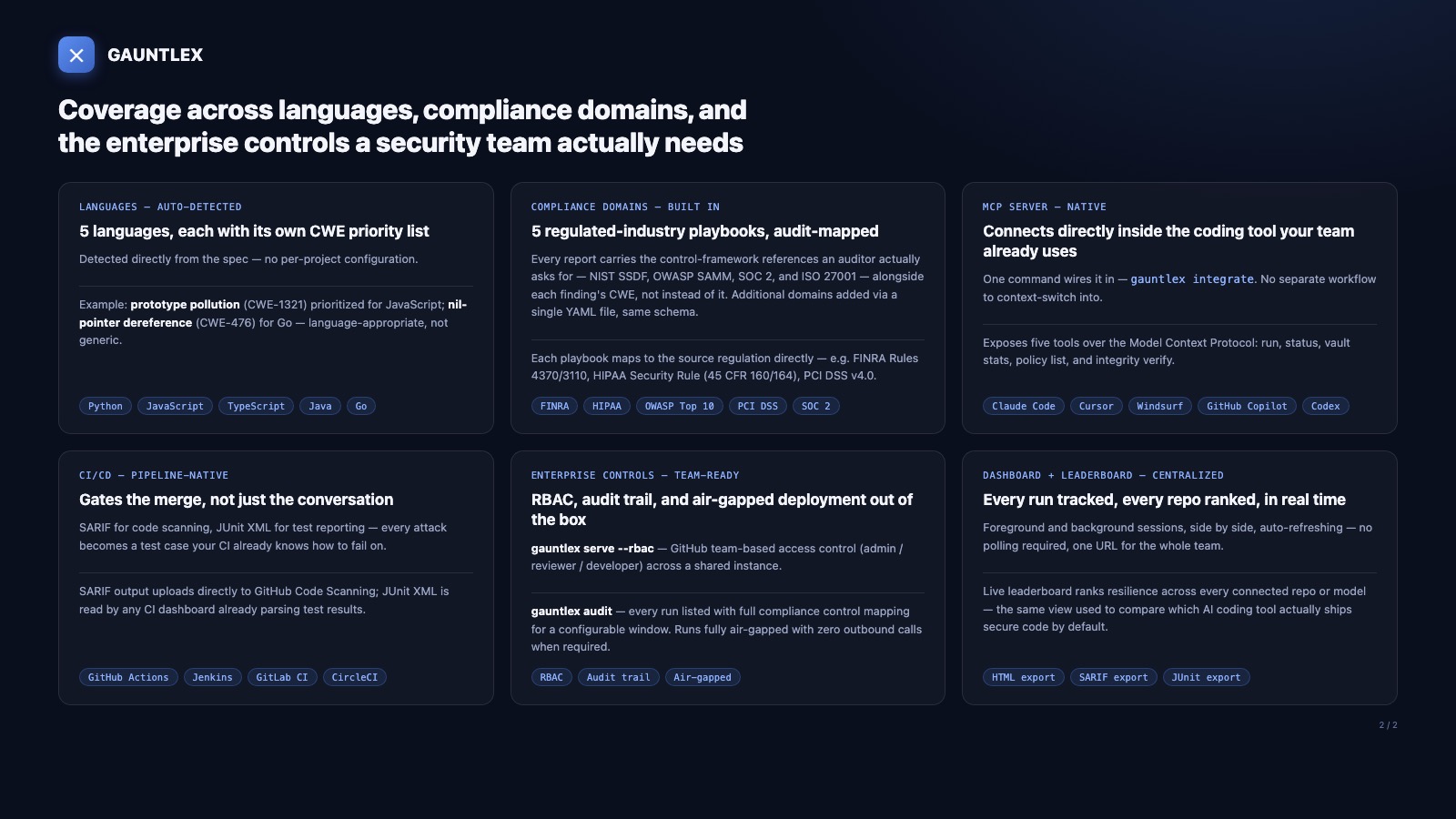The width and height of the screenshot is (1456, 819).
Task: Click the 'gauntlex serve --rbac' command text
Action: (x=592, y=548)
